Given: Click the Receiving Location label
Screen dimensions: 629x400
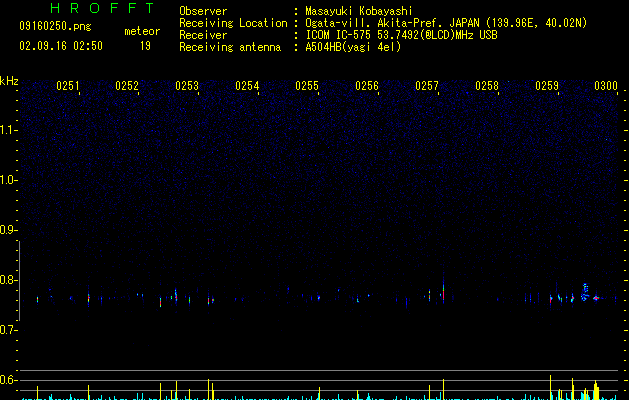Looking at the screenshot, I should (233, 23).
